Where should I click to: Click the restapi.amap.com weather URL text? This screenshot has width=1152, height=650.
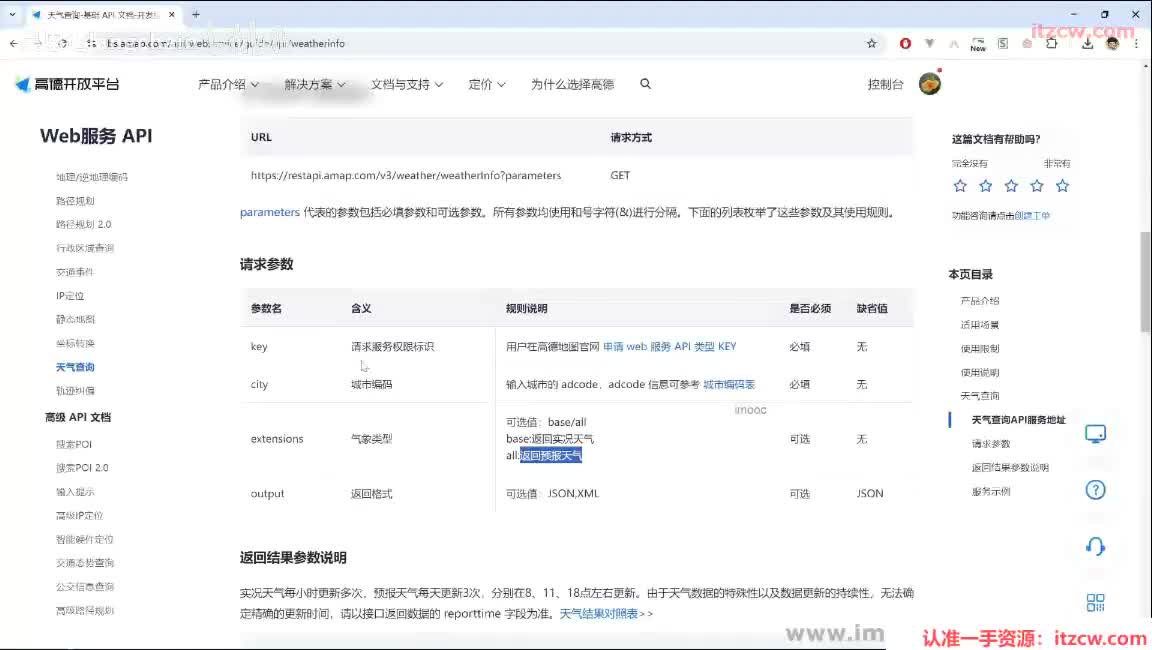(406, 175)
